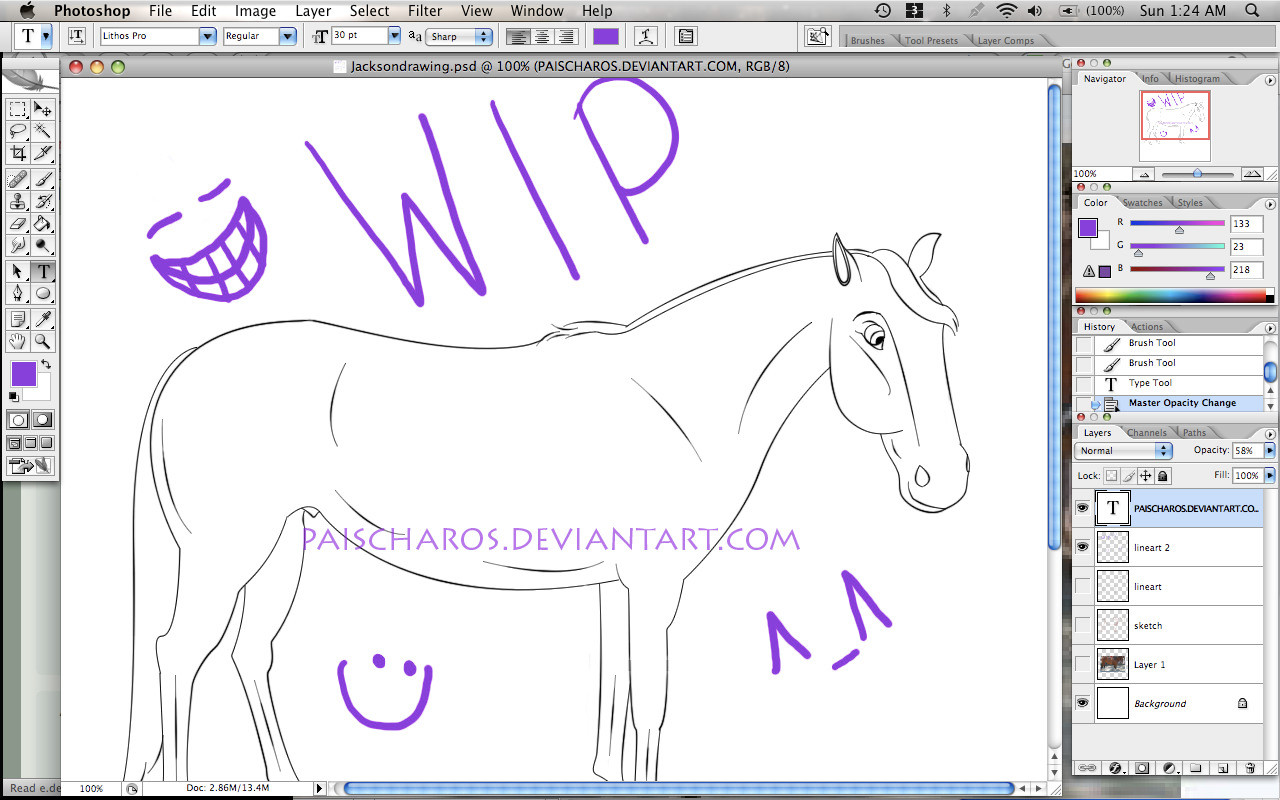
Task: Open the Regular font style dropdown
Action: (x=288, y=36)
